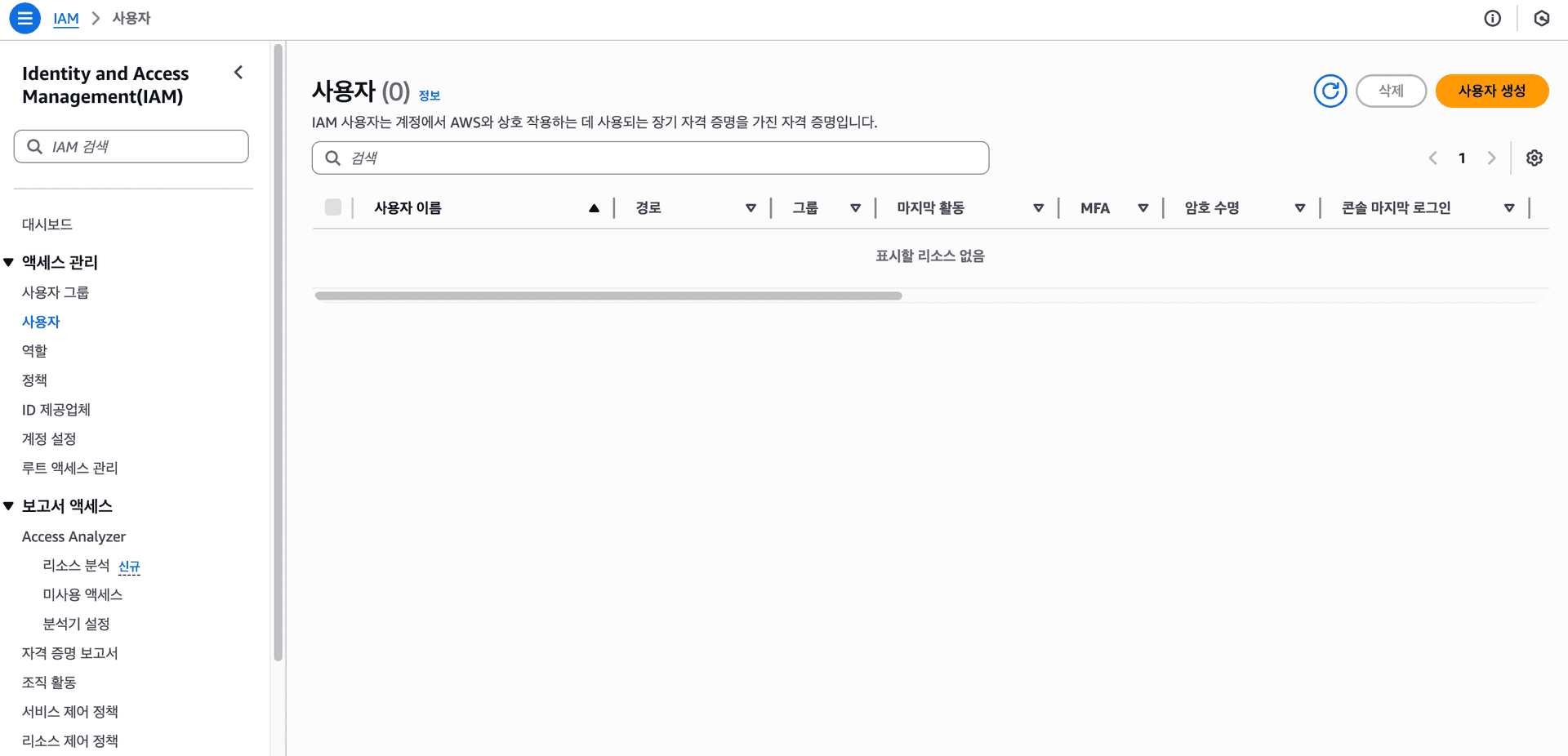Screen dimensions: 1568x756
Task: Open the table preferences gear icon
Action: click(1535, 158)
